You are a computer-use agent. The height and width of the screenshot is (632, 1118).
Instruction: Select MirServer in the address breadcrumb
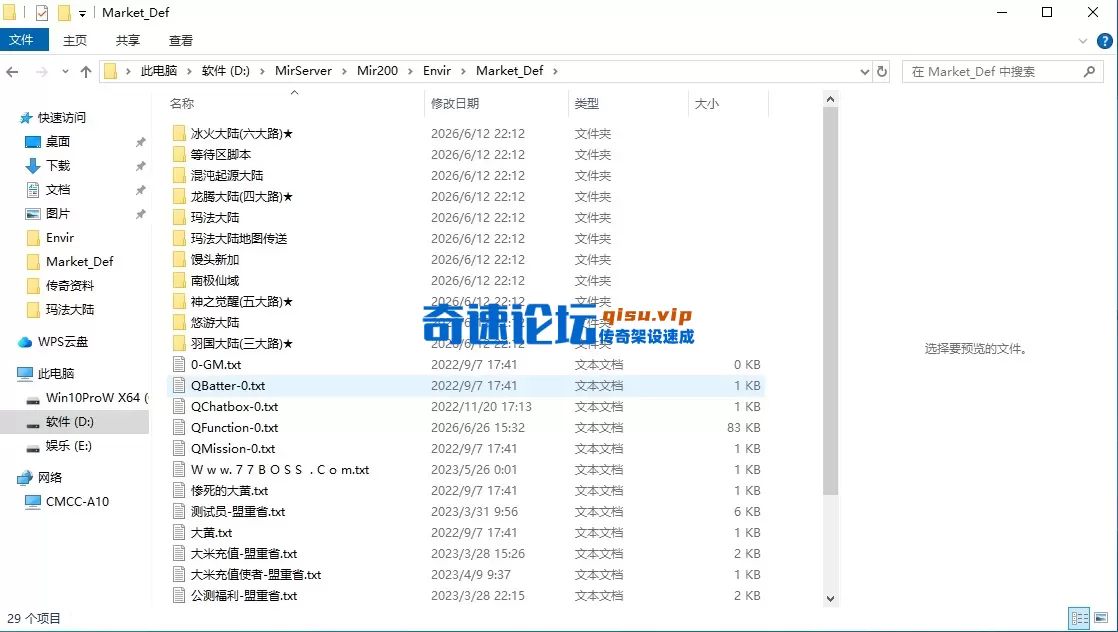(303, 71)
